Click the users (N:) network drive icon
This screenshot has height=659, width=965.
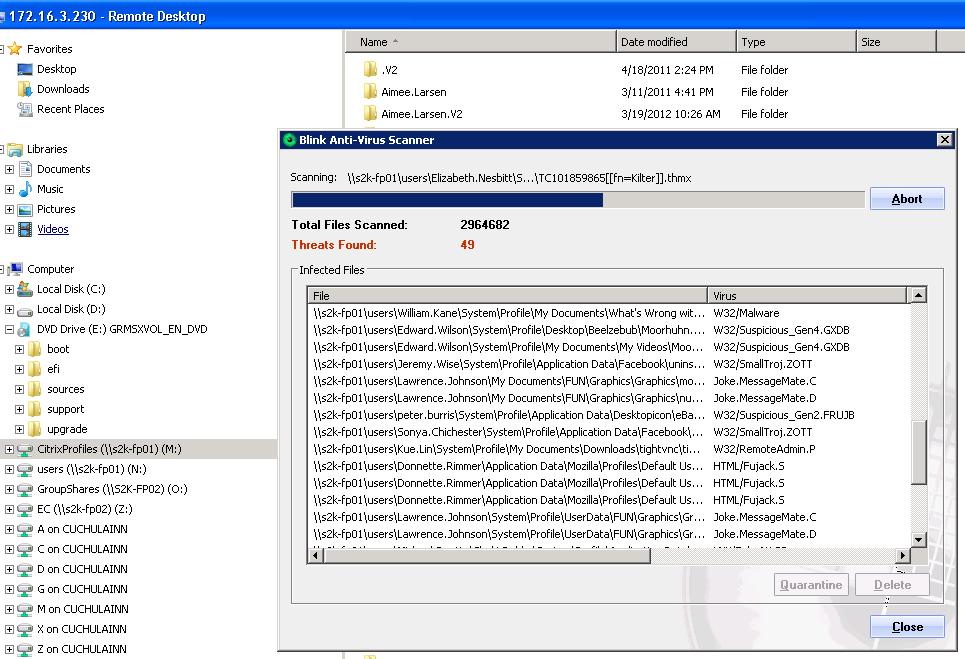point(25,469)
